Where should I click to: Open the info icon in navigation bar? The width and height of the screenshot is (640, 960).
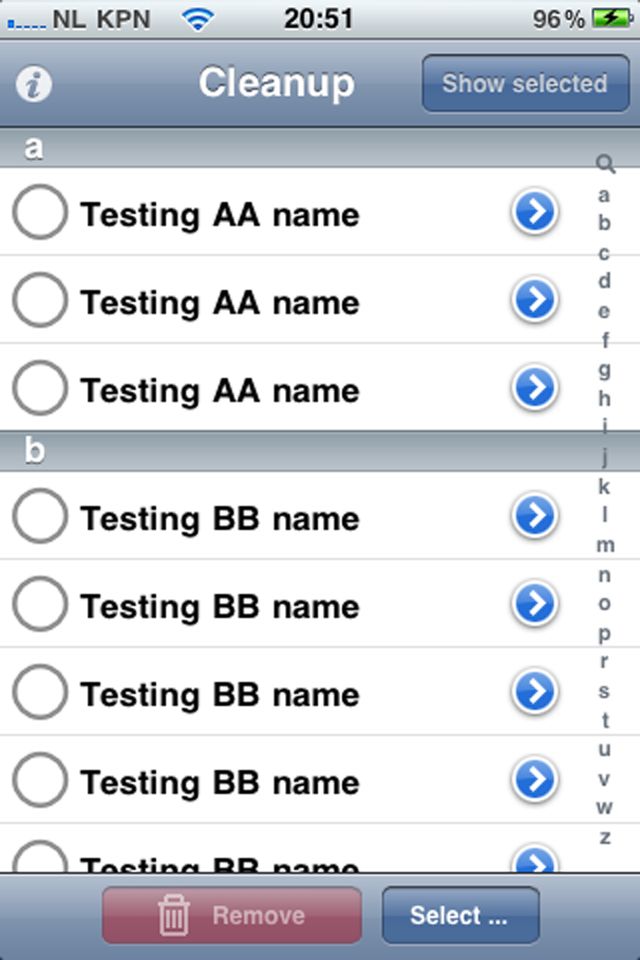tap(34, 84)
